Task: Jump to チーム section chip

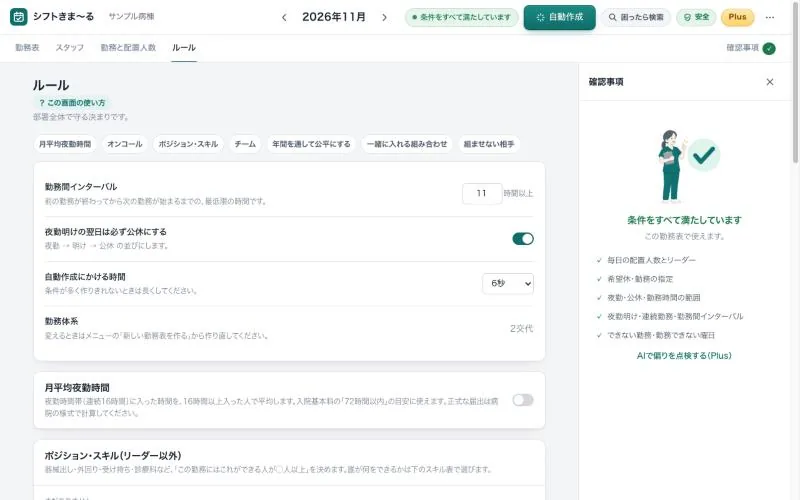Action: [245, 144]
